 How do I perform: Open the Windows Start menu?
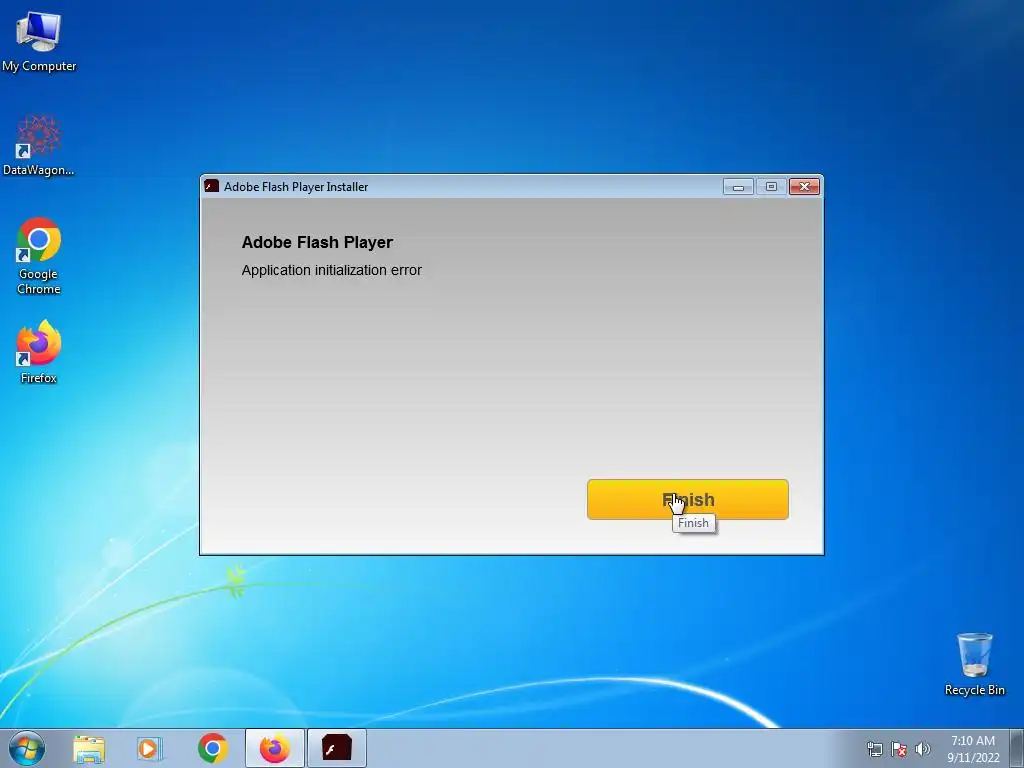[27, 748]
